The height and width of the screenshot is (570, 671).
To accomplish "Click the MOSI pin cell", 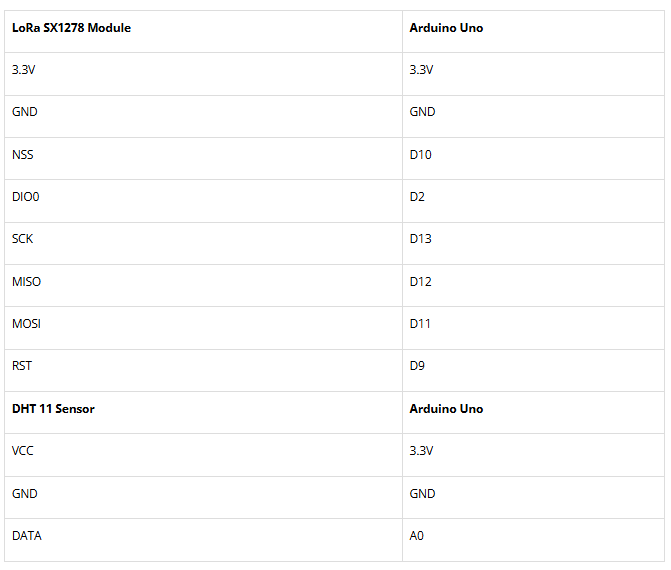I will pos(27,324).
